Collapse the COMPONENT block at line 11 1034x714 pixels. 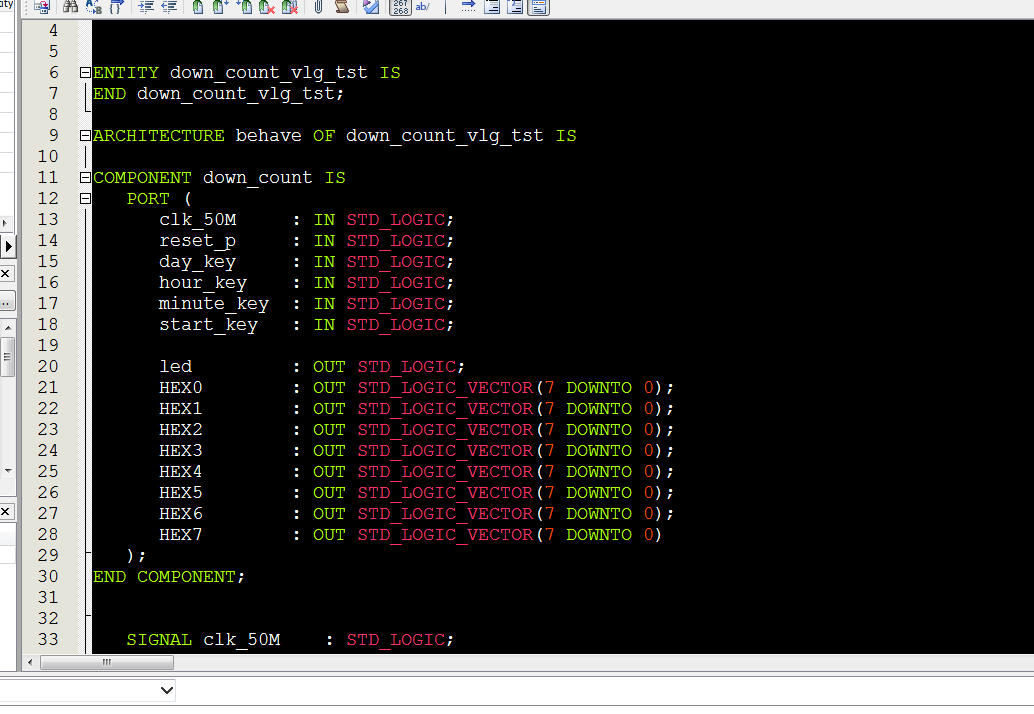(85, 177)
